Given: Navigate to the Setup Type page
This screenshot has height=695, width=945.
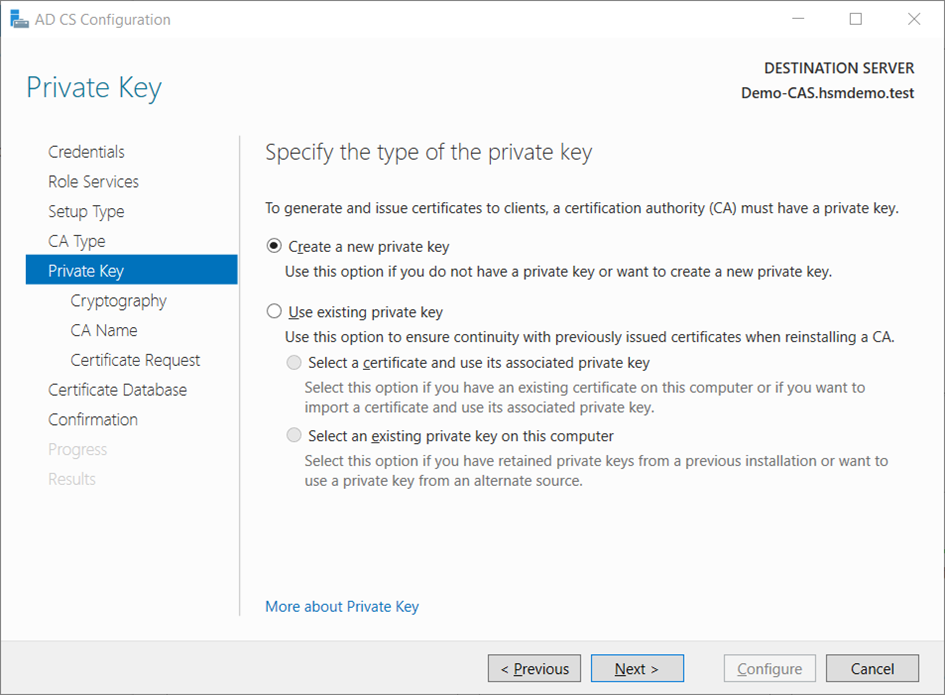Looking at the screenshot, I should (x=86, y=212).
